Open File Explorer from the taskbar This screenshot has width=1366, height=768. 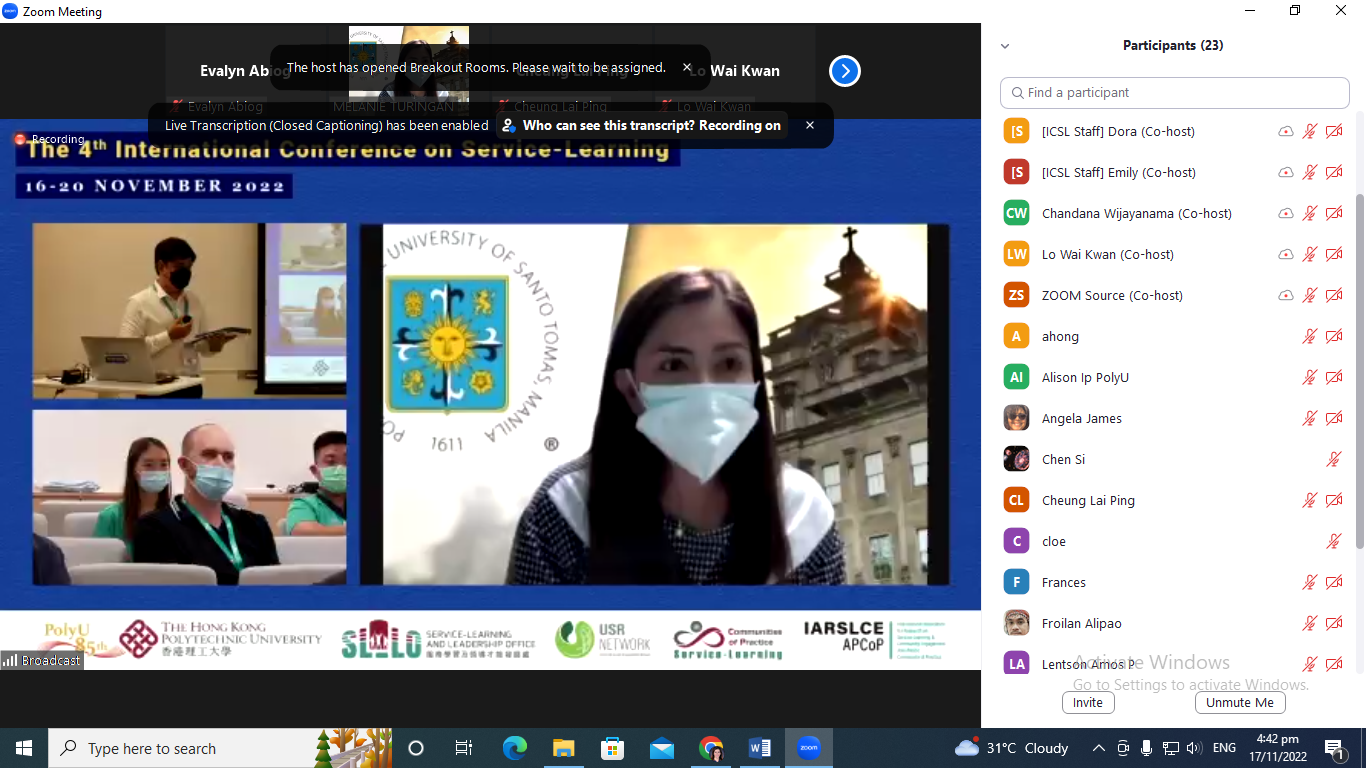pos(563,748)
